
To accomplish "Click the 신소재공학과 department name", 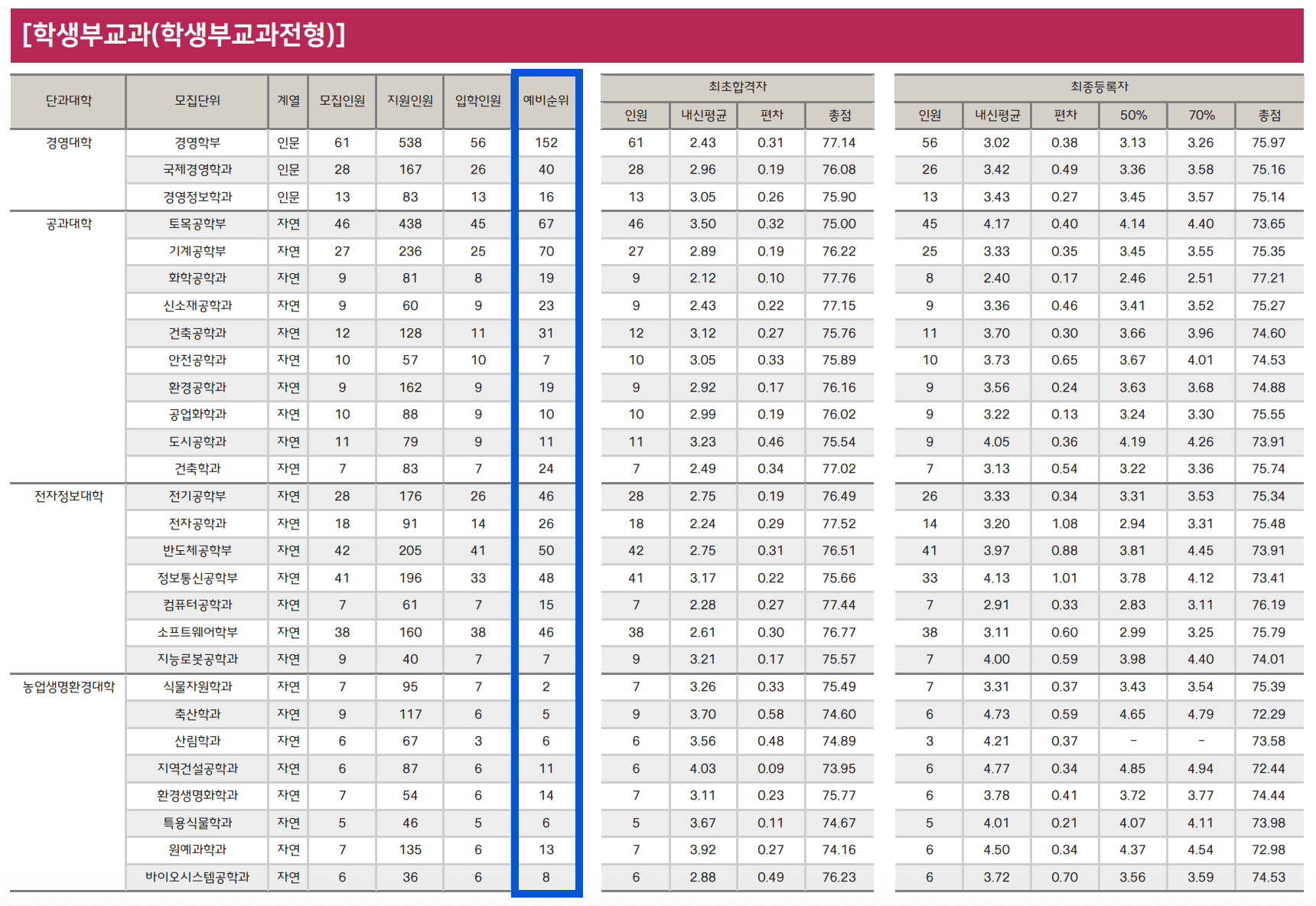I will [197, 306].
